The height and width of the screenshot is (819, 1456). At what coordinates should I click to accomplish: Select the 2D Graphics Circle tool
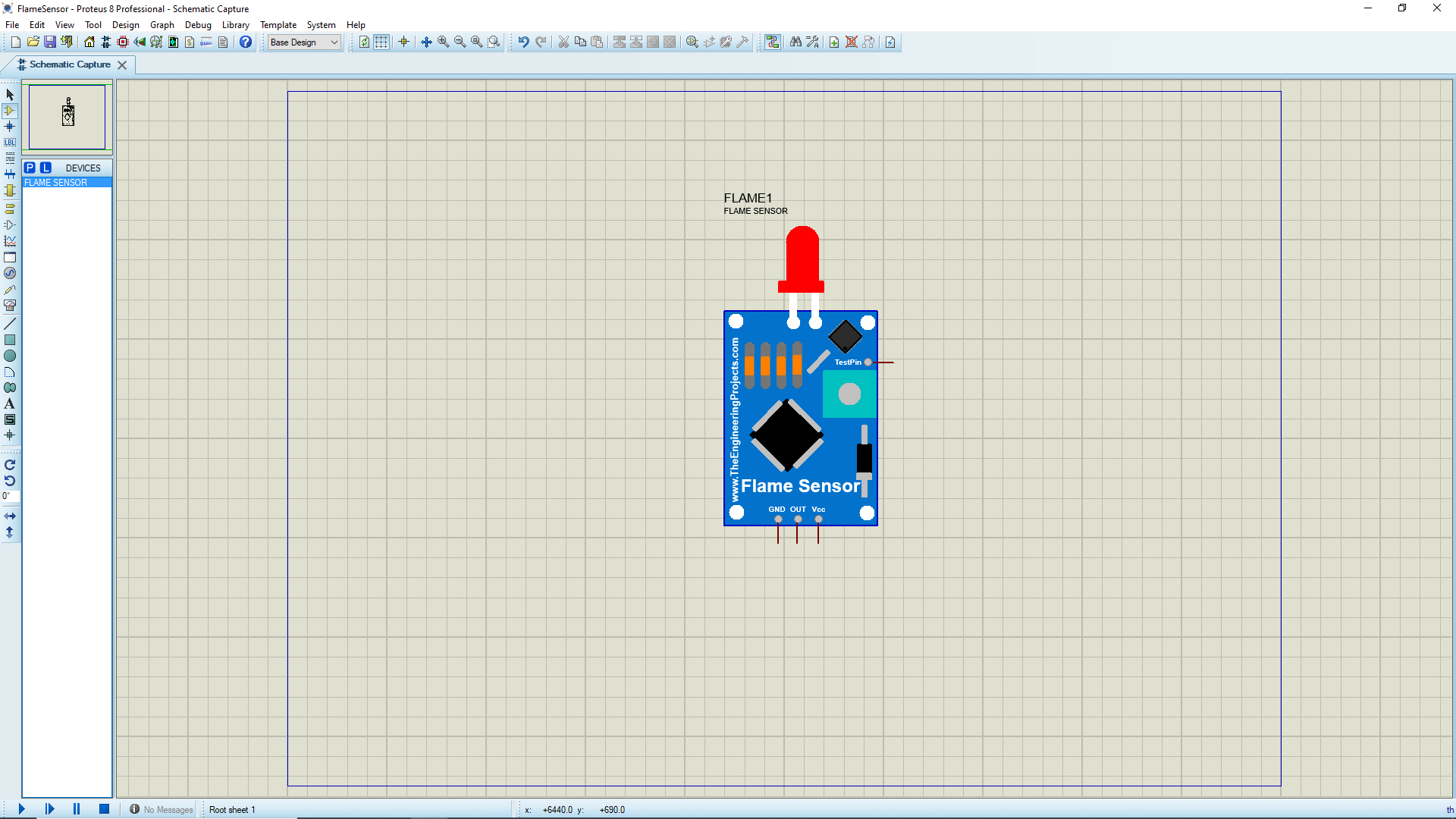[x=10, y=356]
